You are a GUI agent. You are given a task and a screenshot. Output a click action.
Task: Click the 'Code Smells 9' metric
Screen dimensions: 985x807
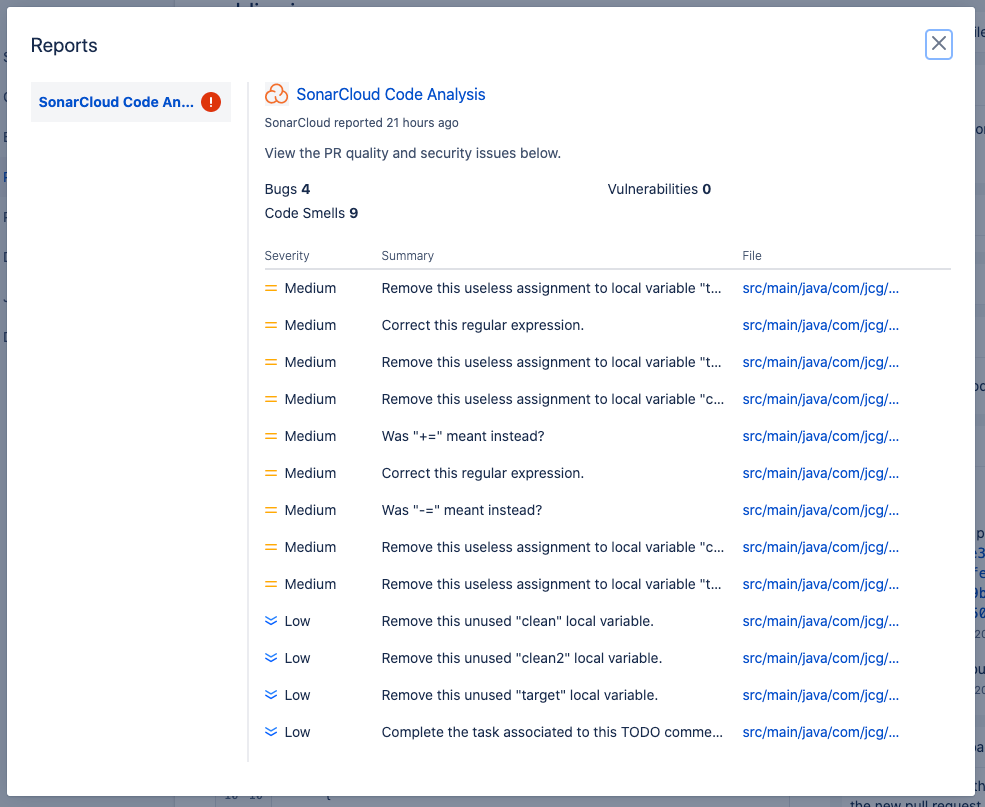311,213
